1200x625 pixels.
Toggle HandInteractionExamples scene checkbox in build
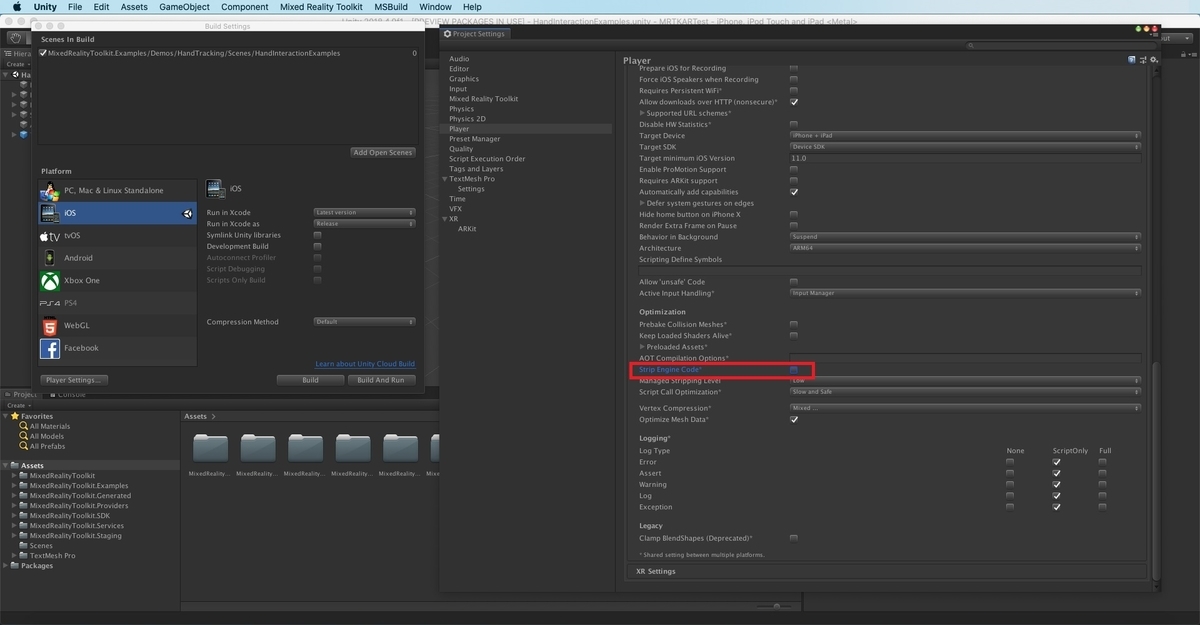(44, 53)
